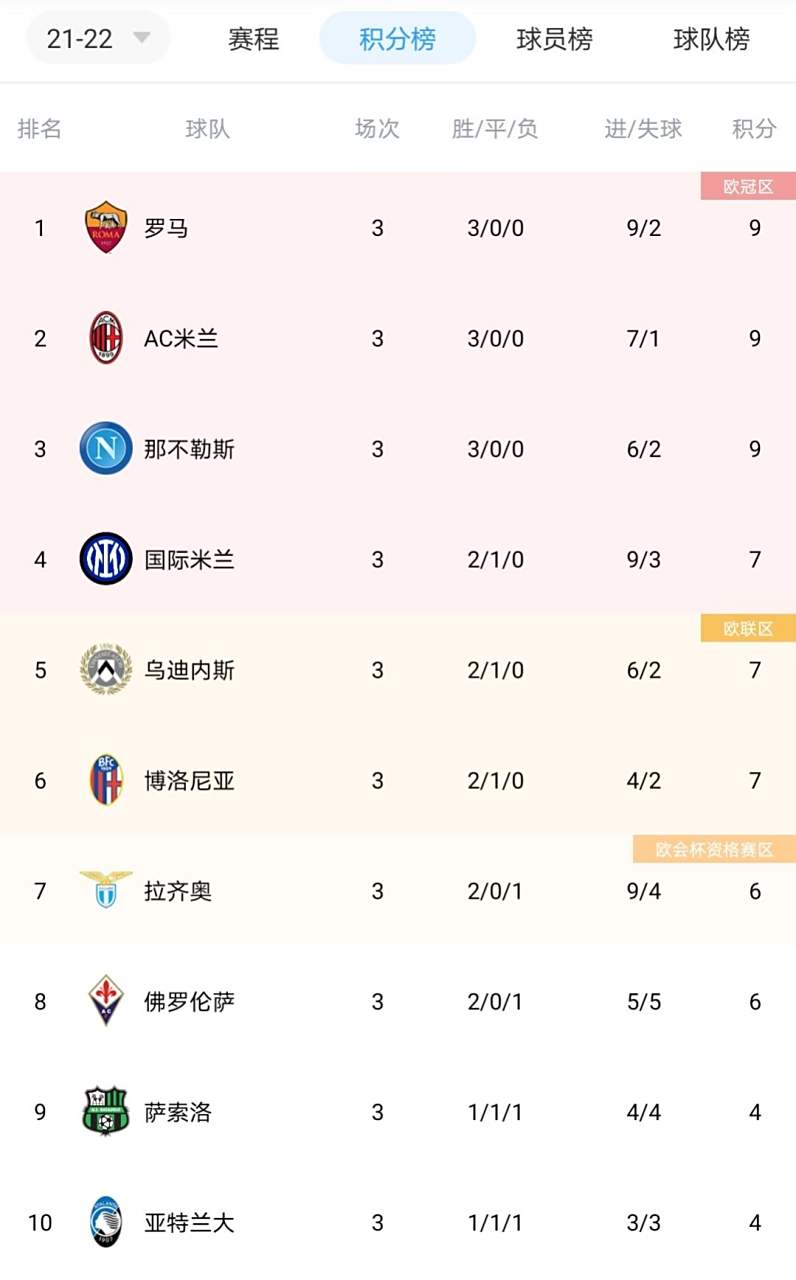
Task: Open the 国际米兰 team link
Action: pyautogui.click(x=189, y=559)
